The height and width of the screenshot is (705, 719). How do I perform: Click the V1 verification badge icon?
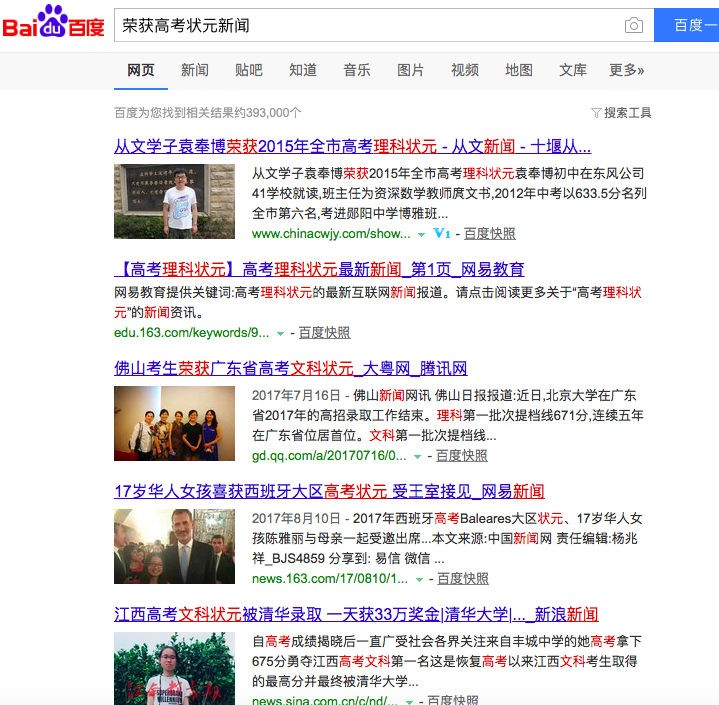click(x=442, y=233)
